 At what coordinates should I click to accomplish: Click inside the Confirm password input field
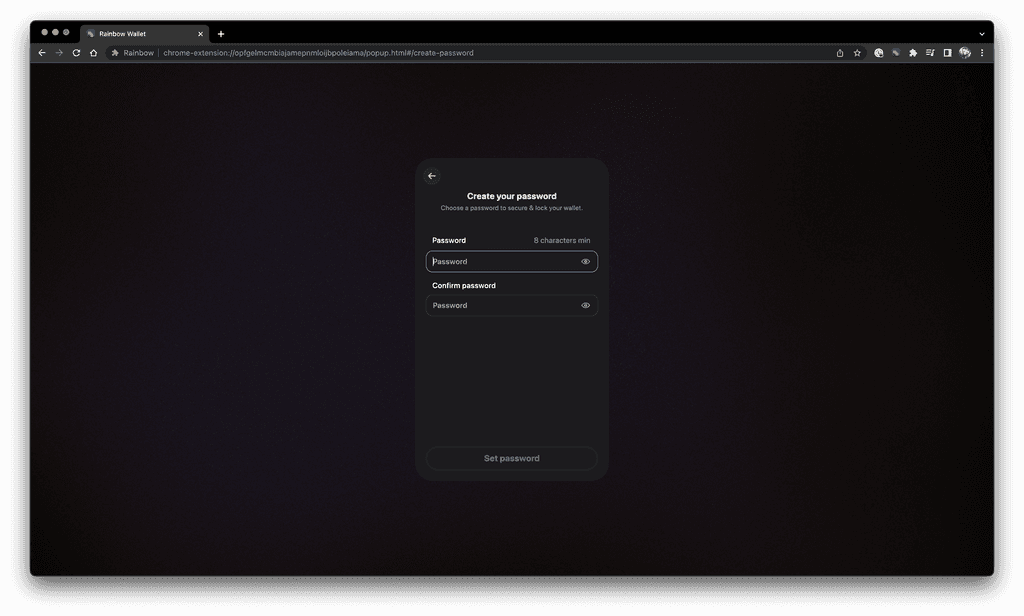(500, 305)
